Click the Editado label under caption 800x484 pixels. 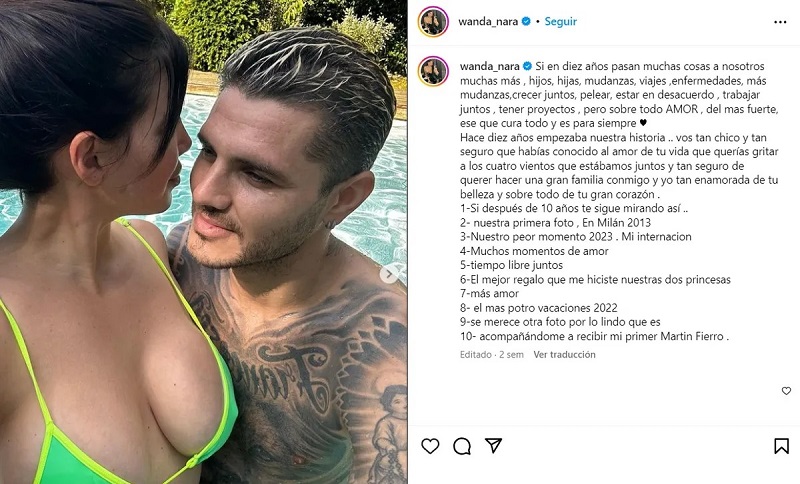pyautogui.click(x=476, y=354)
